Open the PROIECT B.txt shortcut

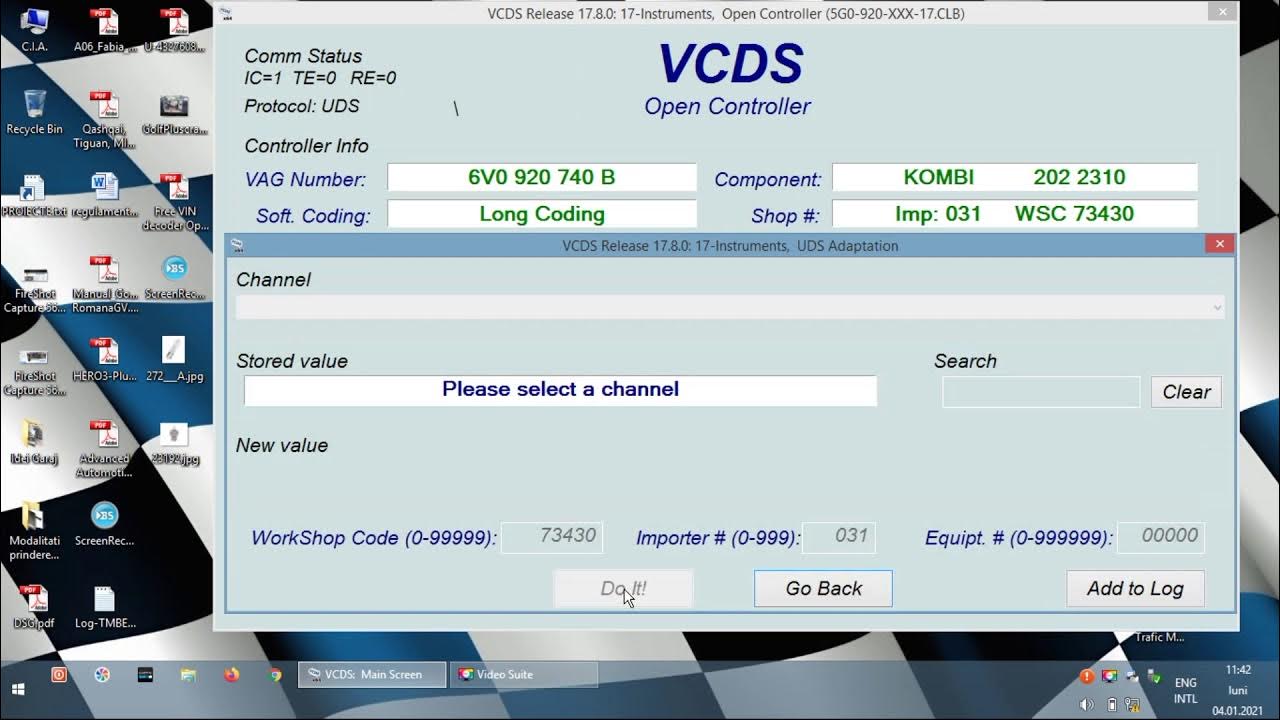[34, 194]
